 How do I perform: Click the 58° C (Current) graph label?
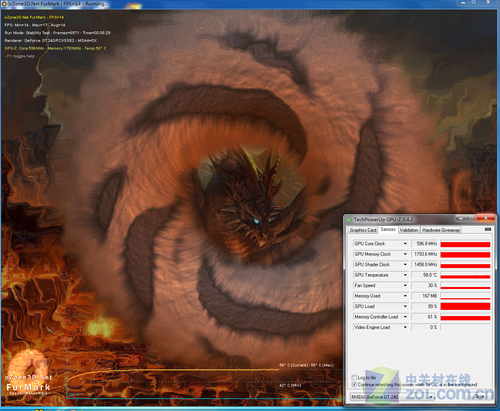point(306,365)
